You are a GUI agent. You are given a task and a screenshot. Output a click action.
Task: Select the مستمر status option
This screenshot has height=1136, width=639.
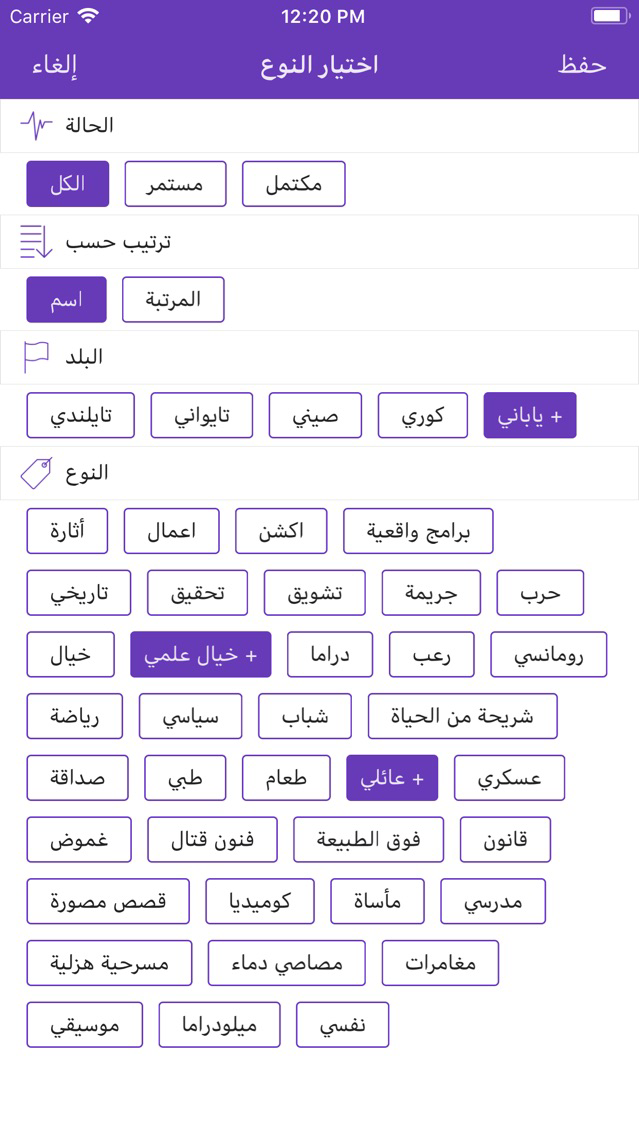point(175,184)
